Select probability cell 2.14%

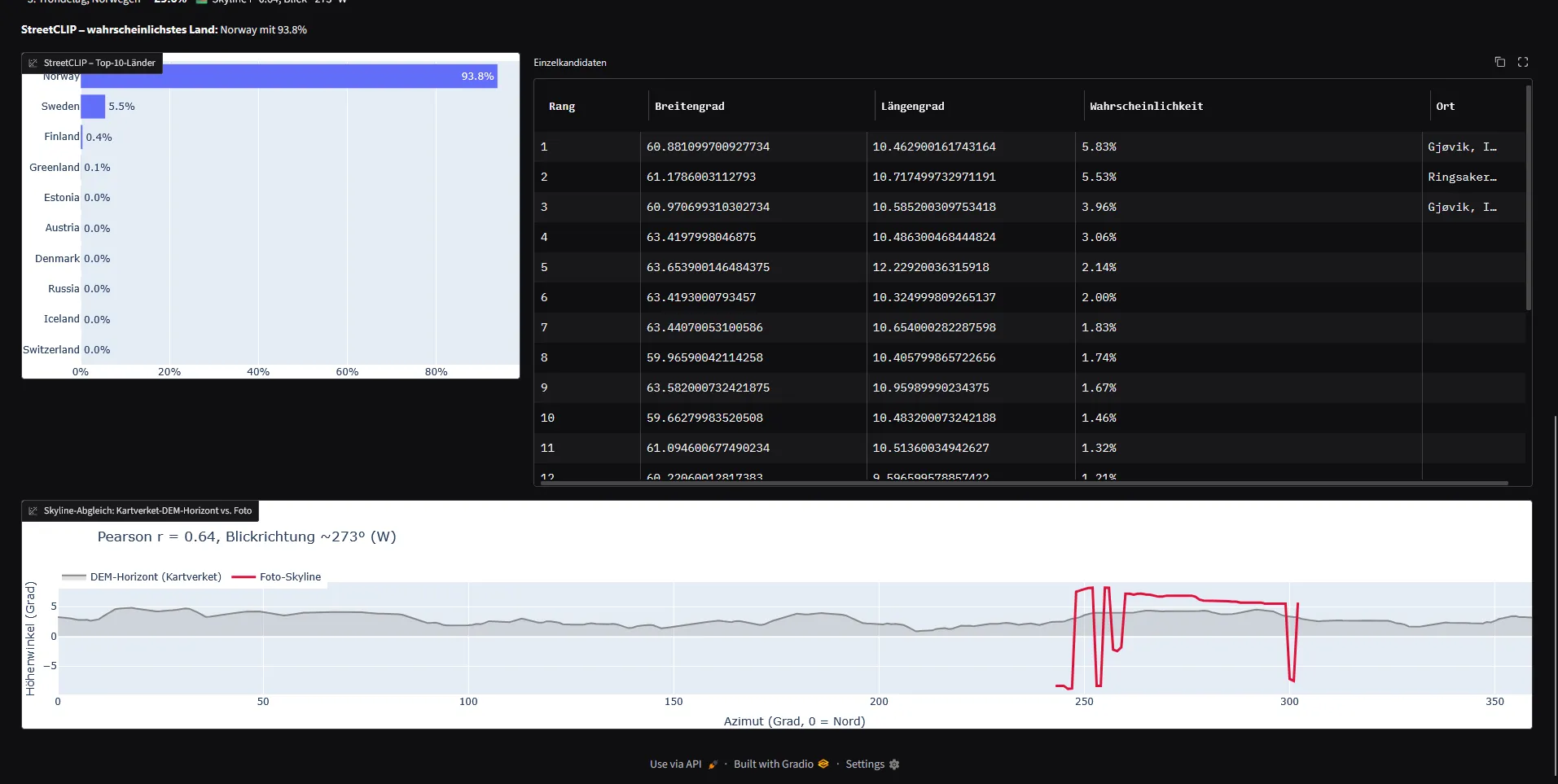click(x=1249, y=267)
